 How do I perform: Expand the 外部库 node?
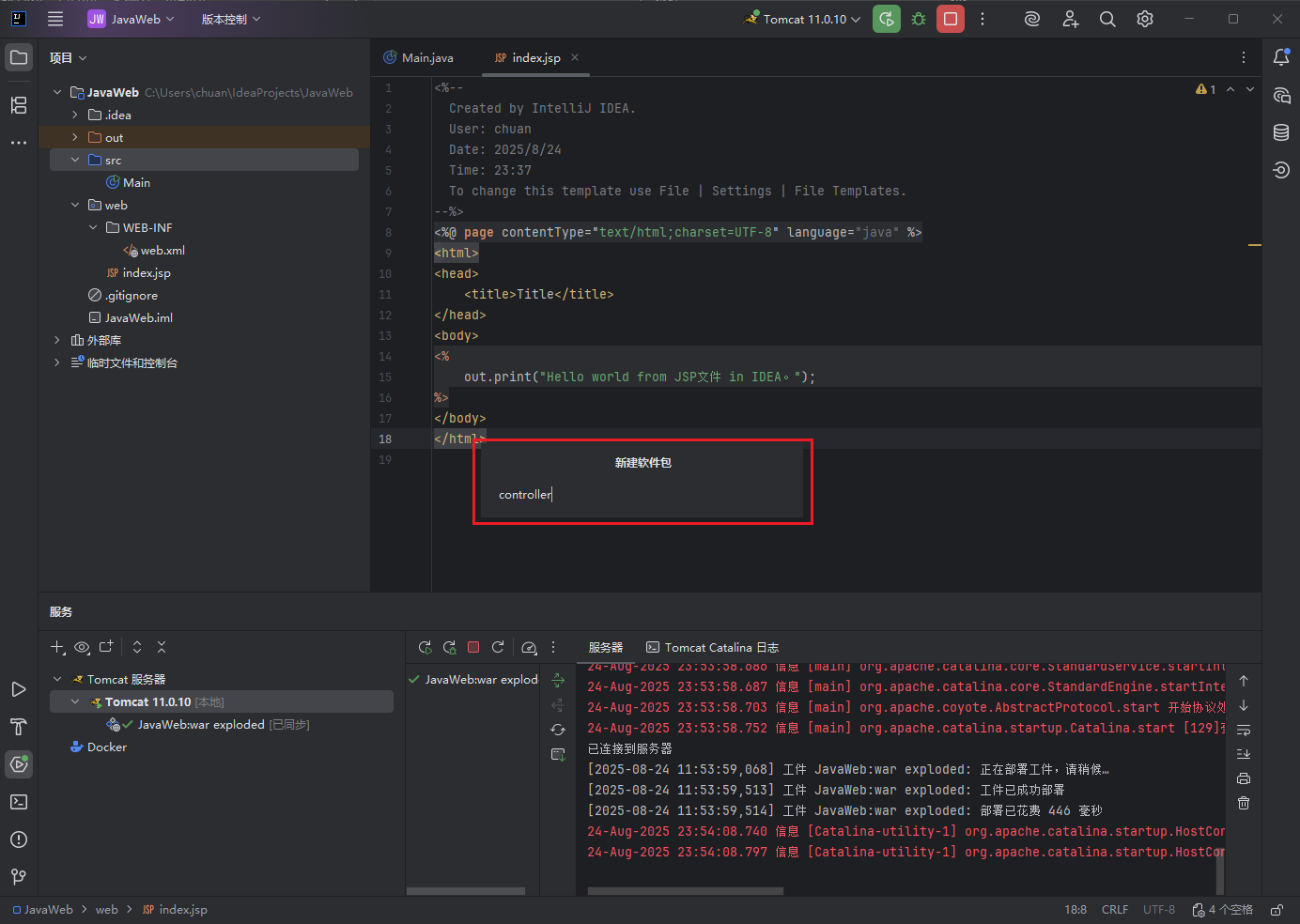pyautogui.click(x=57, y=340)
